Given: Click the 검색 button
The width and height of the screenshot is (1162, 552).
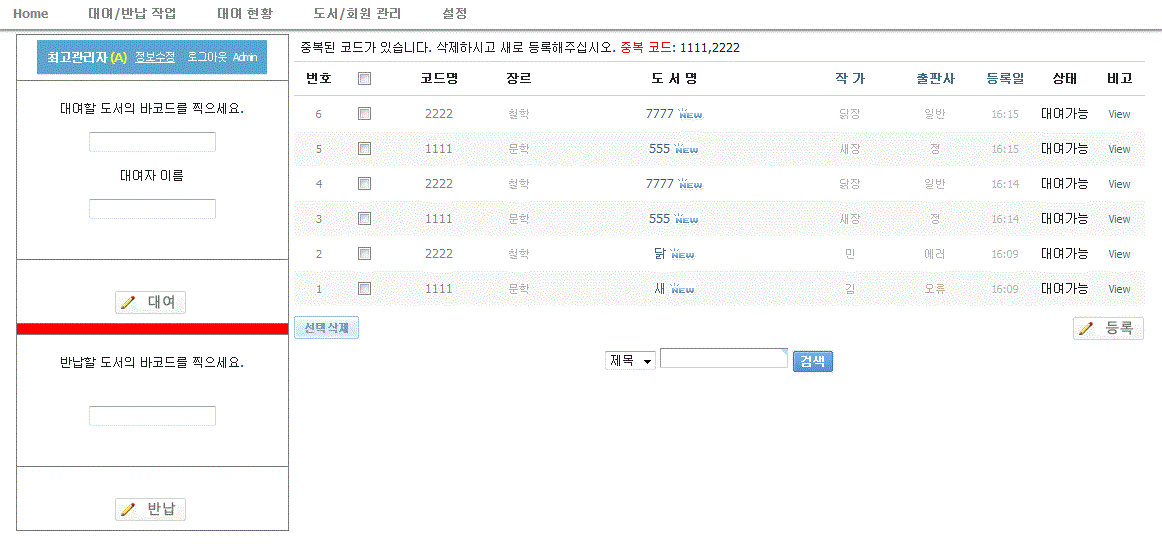Looking at the screenshot, I should [813, 361].
